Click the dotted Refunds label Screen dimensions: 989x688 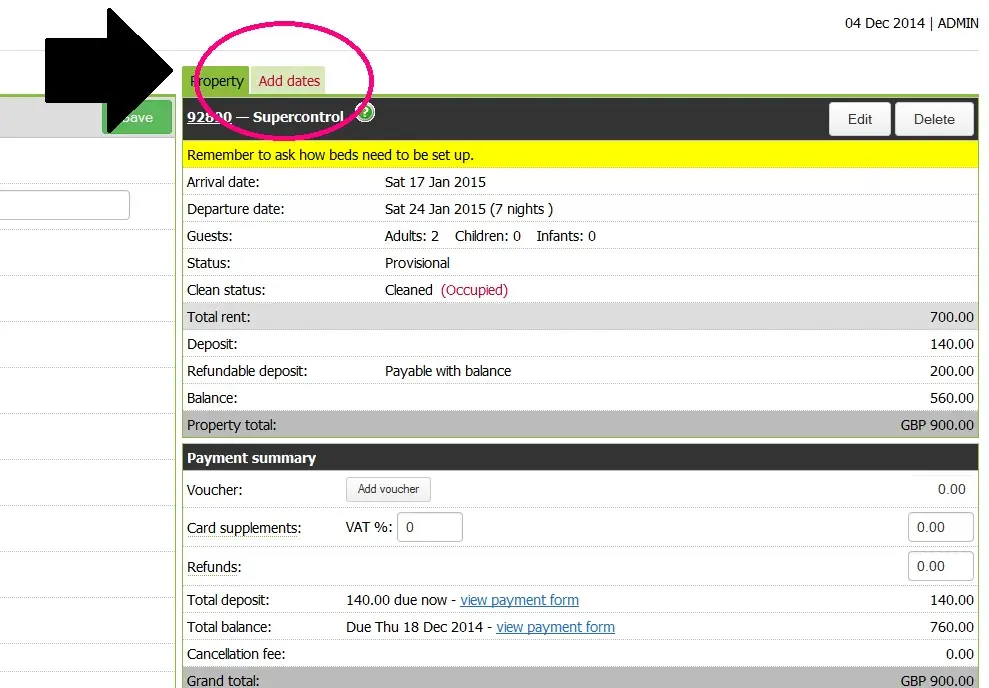click(214, 567)
